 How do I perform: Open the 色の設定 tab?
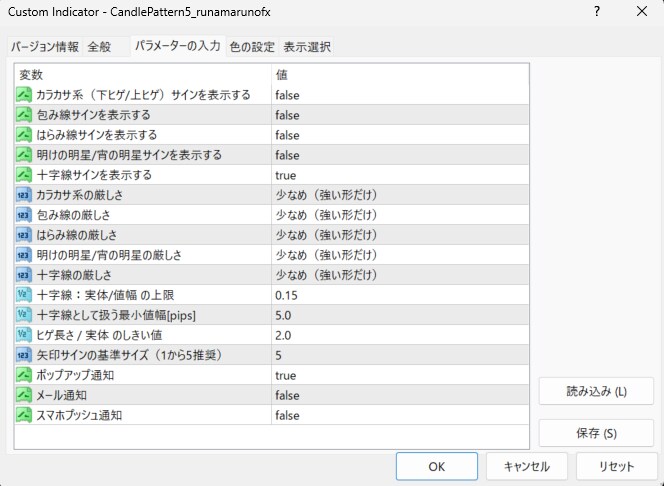pyautogui.click(x=252, y=47)
